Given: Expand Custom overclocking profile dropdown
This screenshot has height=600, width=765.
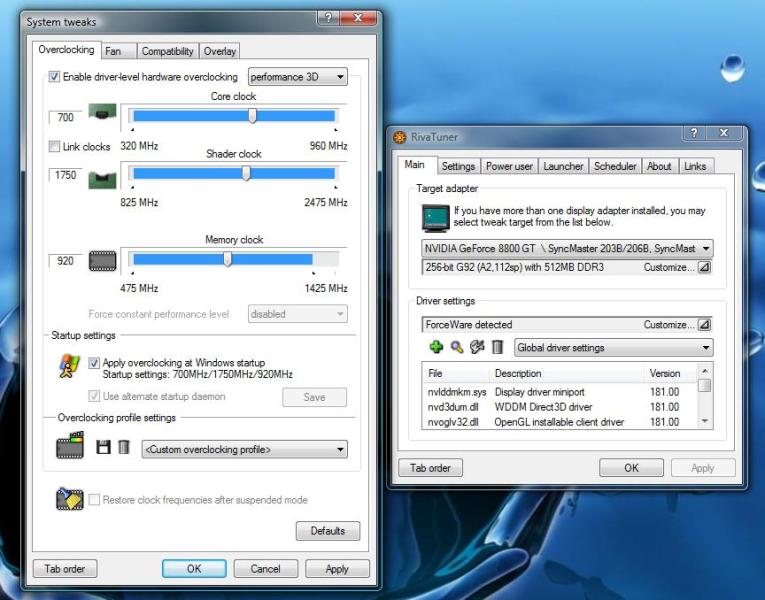Looking at the screenshot, I should click(x=244, y=449).
